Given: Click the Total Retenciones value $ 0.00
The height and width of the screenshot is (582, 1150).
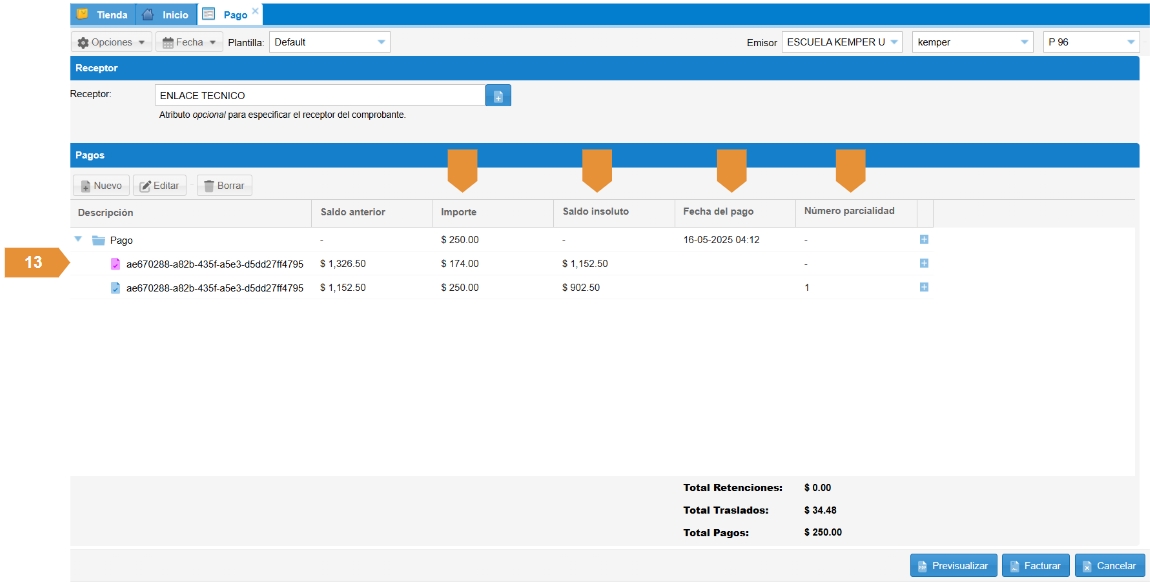Looking at the screenshot, I should (x=818, y=487).
